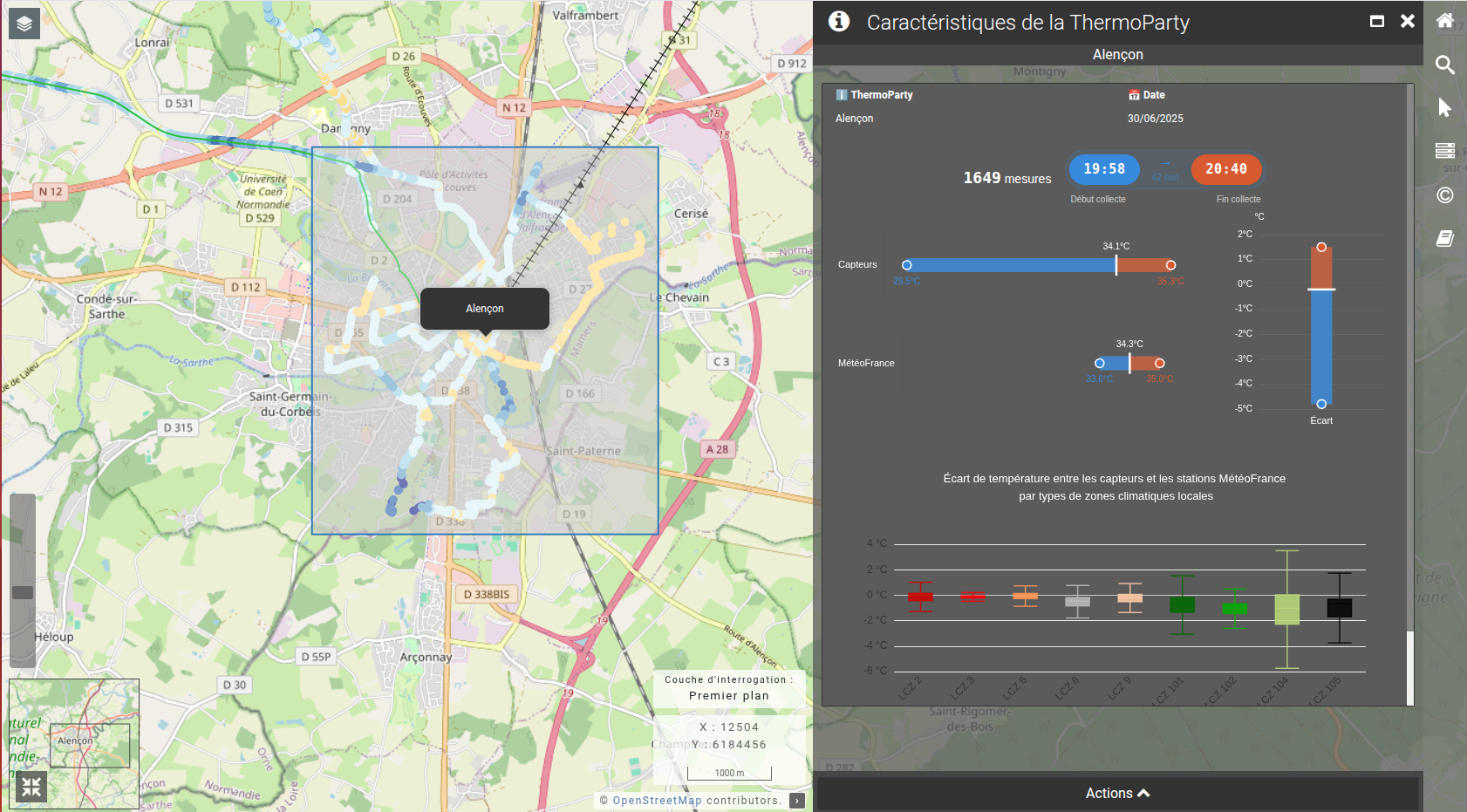Go to home view icon

(1445, 21)
